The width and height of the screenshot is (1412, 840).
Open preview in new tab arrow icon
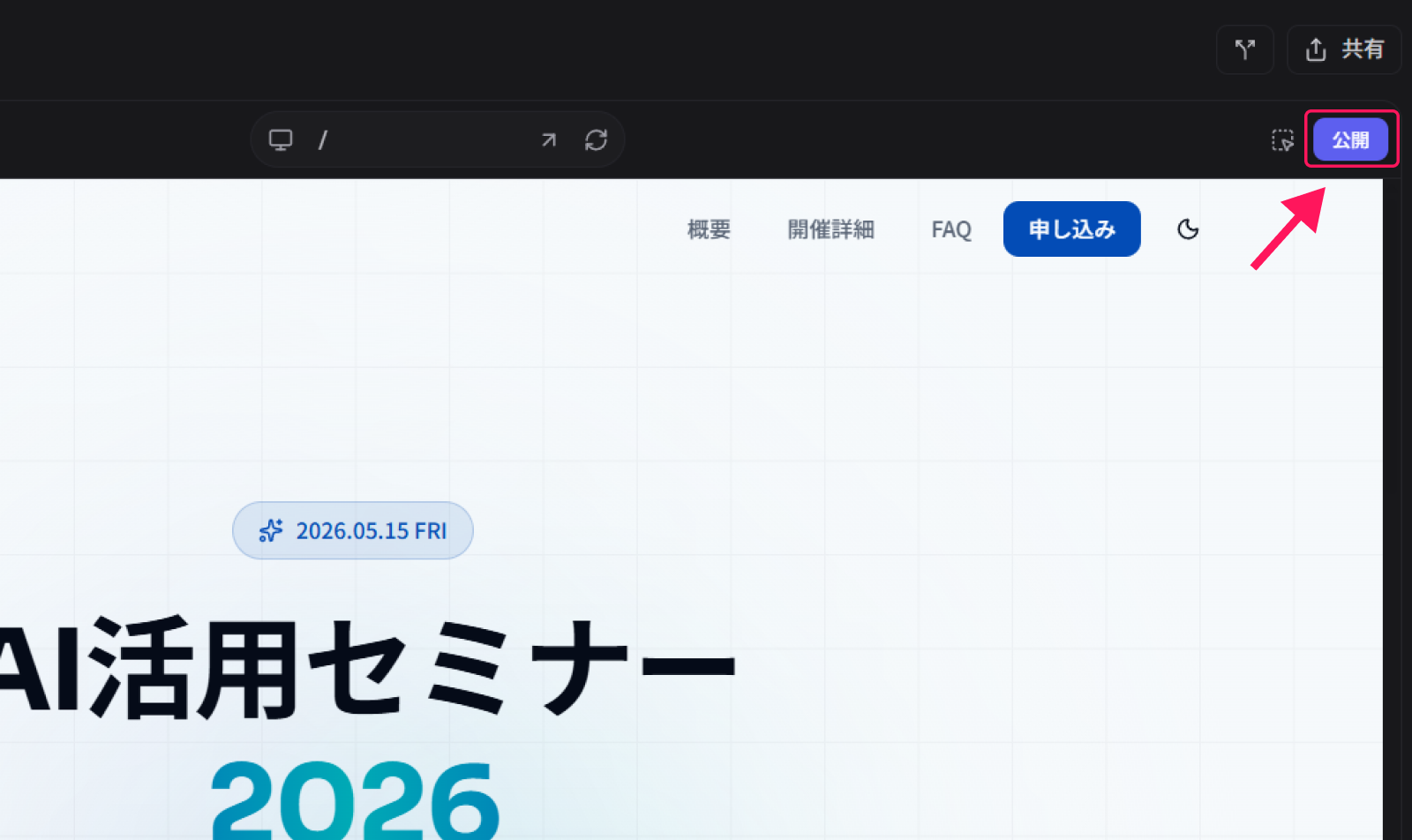click(549, 139)
